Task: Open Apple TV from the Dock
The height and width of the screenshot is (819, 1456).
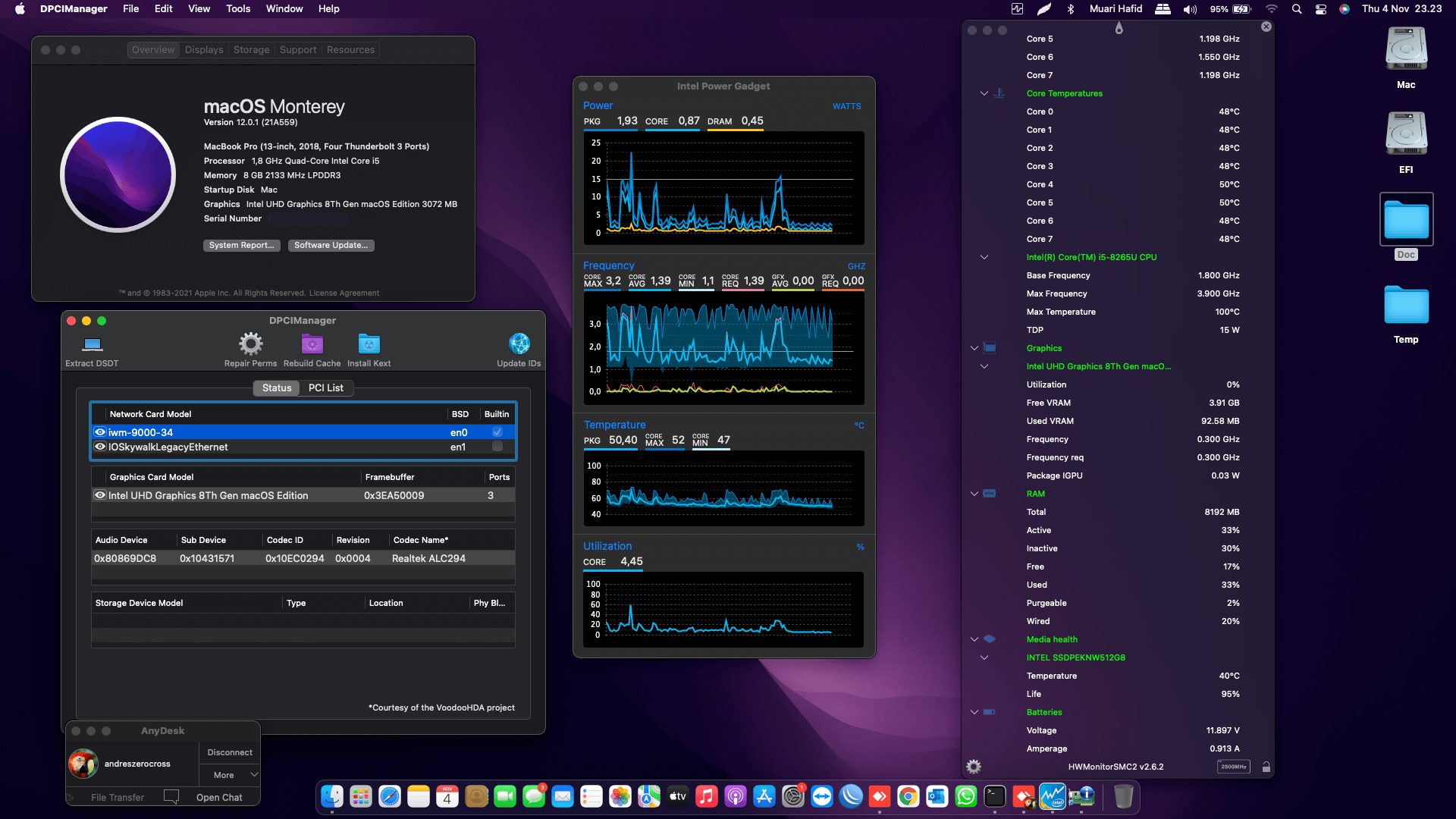Action: (678, 796)
